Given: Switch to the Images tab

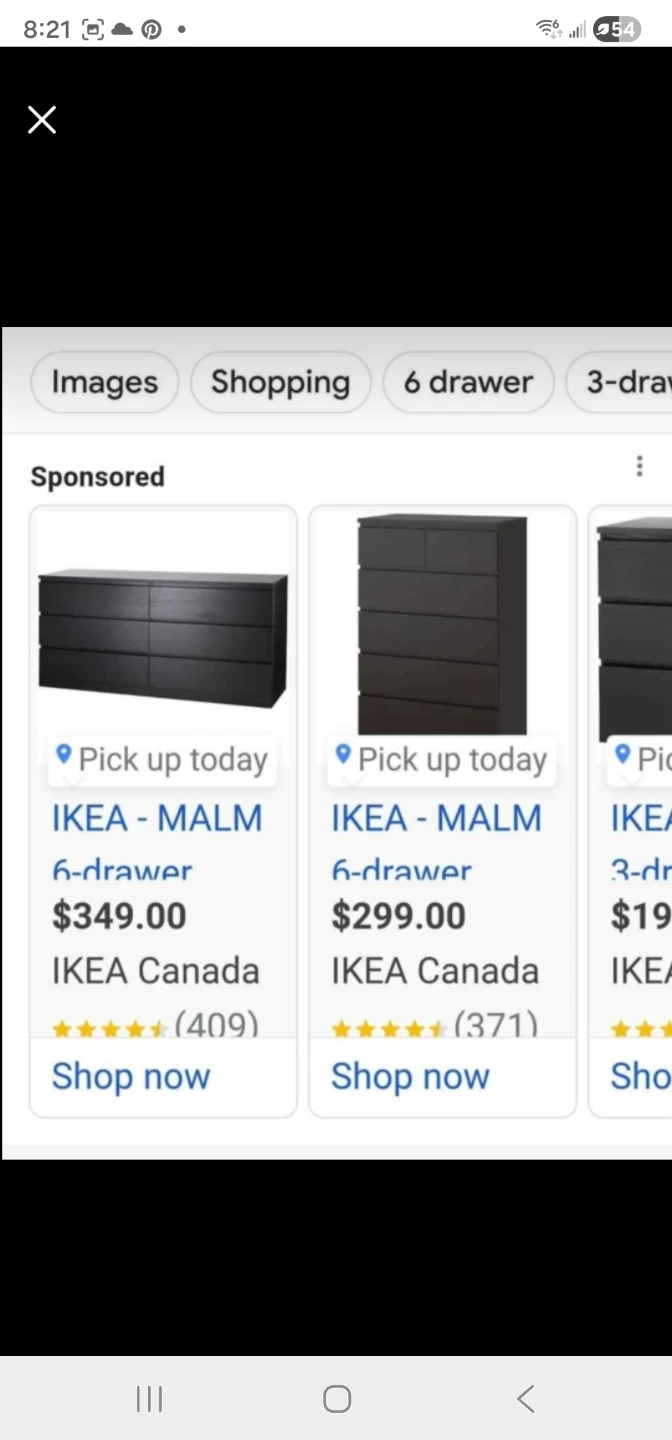Looking at the screenshot, I should tap(104, 382).
